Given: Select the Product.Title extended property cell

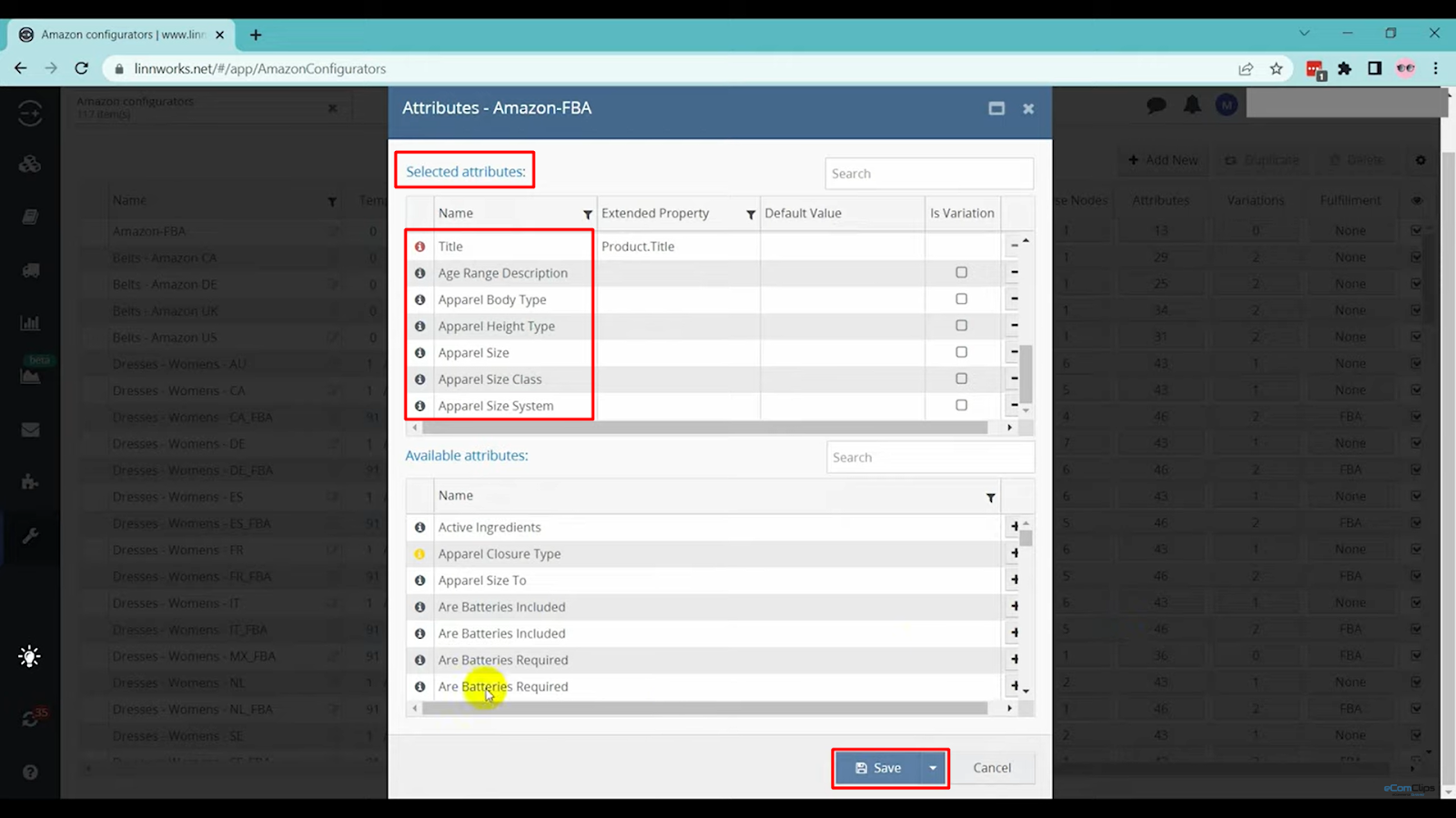Looking at the screenshot, I should [x=678, y=247].
